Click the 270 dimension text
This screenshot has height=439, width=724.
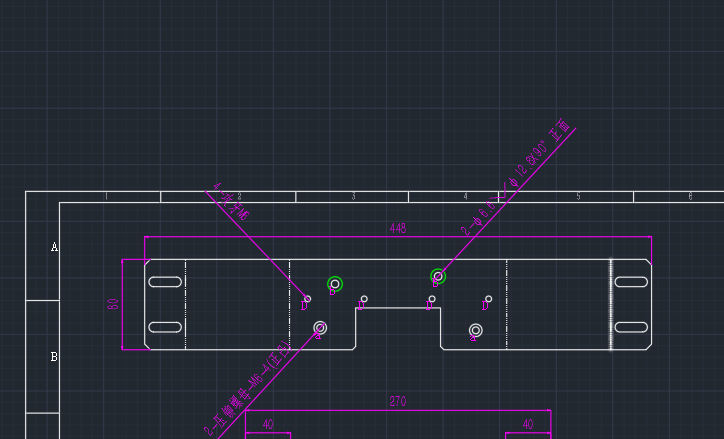[397, 402]
